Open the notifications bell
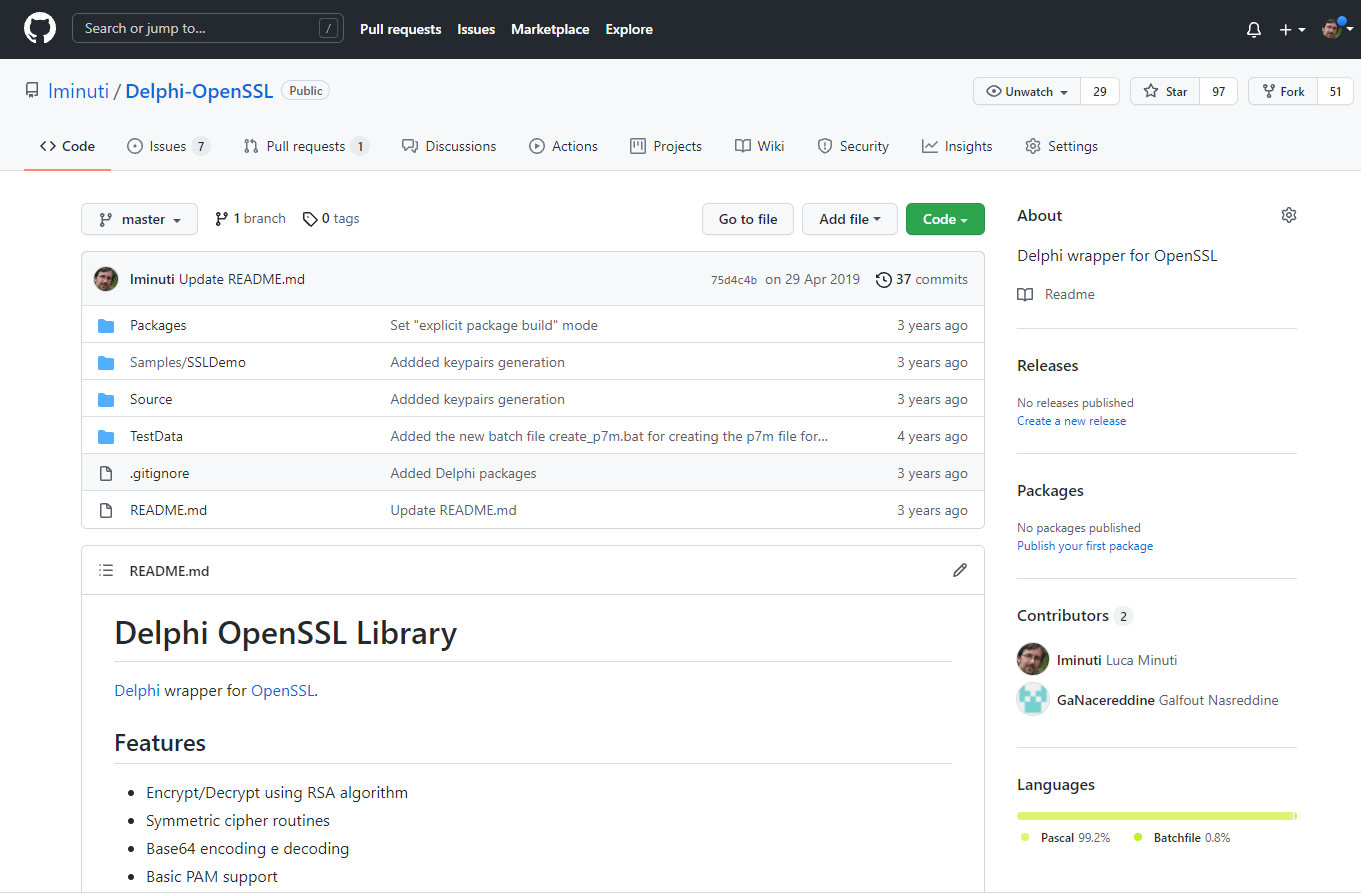The image size is (1361, 894). [1253, 30]
